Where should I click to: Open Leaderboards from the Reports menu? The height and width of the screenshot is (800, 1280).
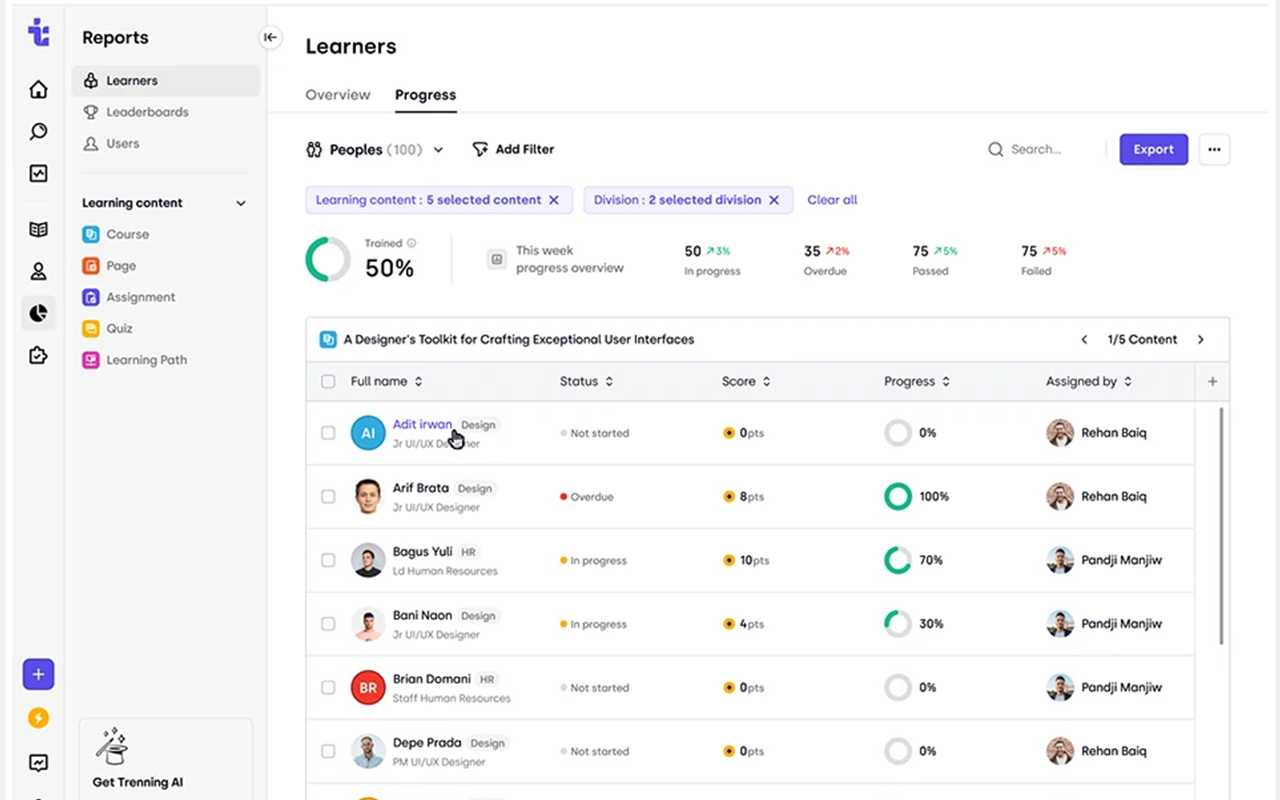(x=146, y=111)
